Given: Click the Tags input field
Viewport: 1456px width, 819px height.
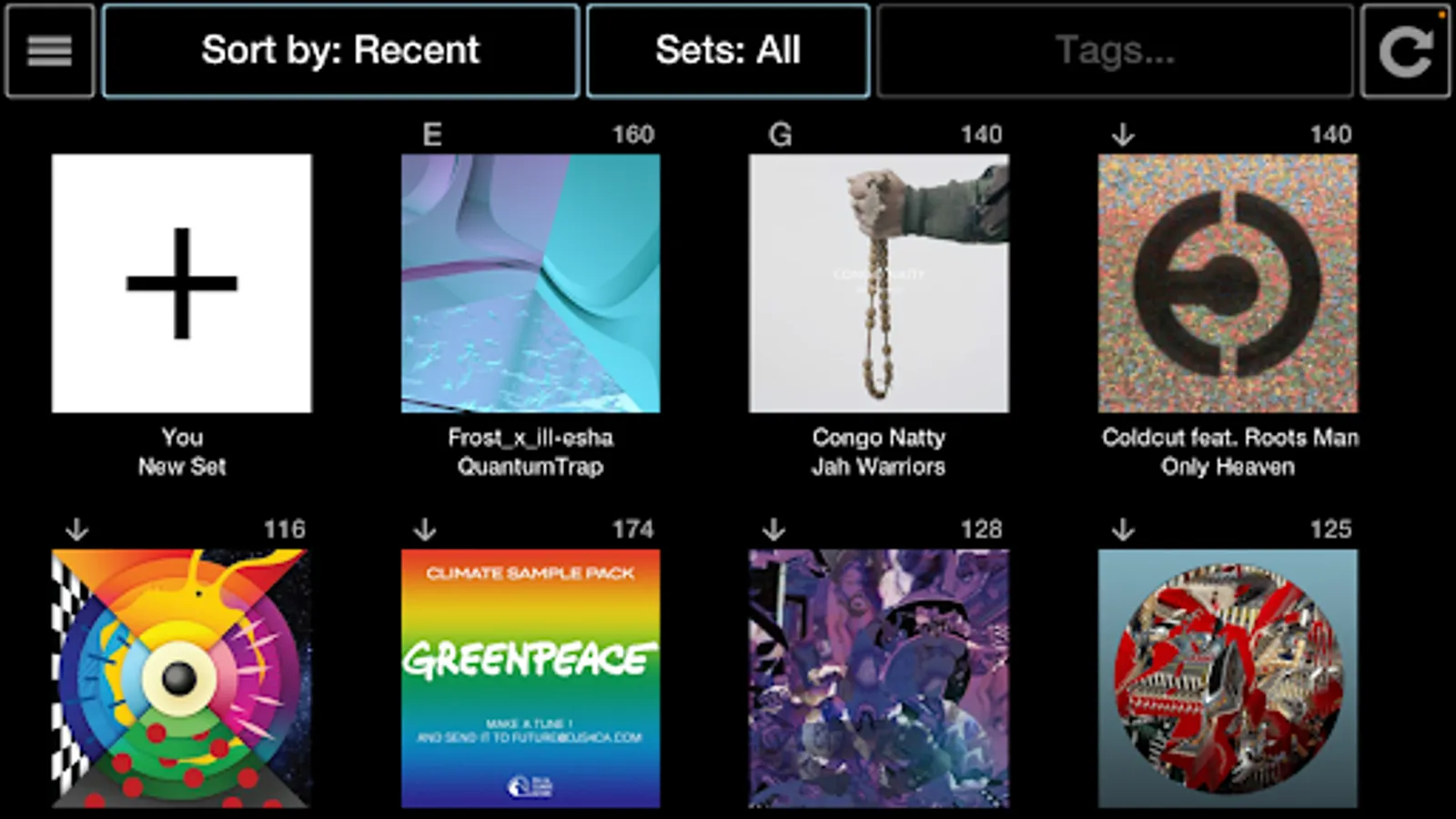Looking at the screenshot, I should coord(1115,51).
